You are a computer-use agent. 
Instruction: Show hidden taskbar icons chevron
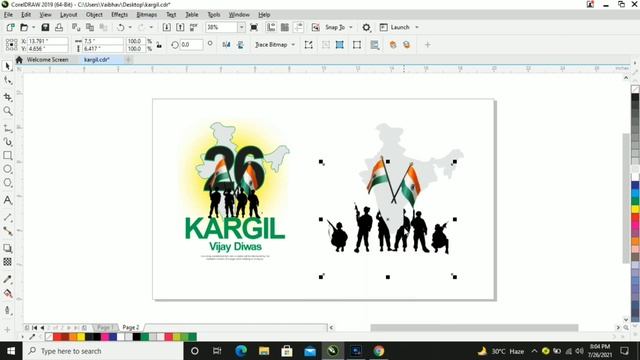[534, 351]
